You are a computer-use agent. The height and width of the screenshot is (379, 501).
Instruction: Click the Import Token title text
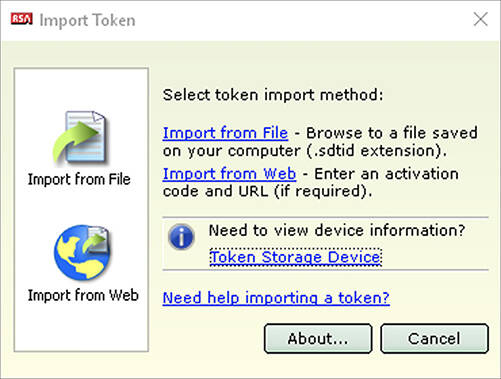point(88,20)
